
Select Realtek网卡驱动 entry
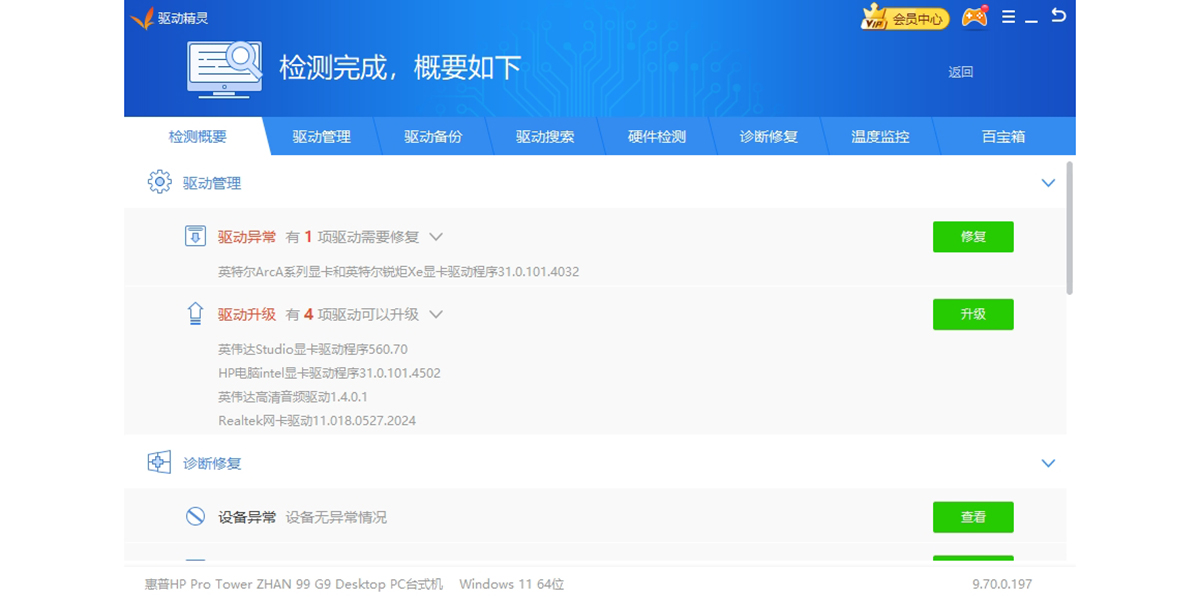tap(317, 421)
